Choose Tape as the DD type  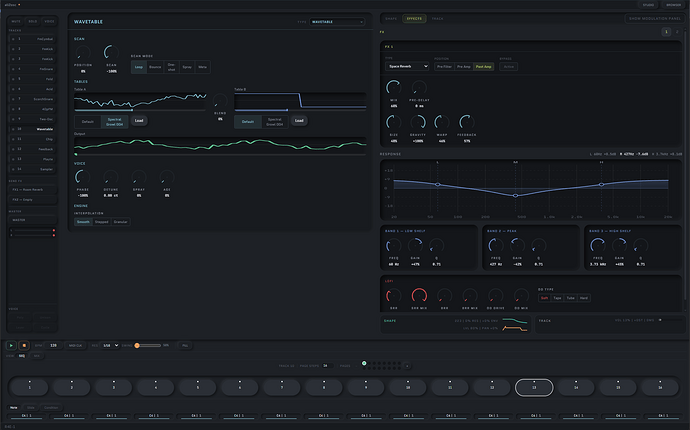pos(557,298)
